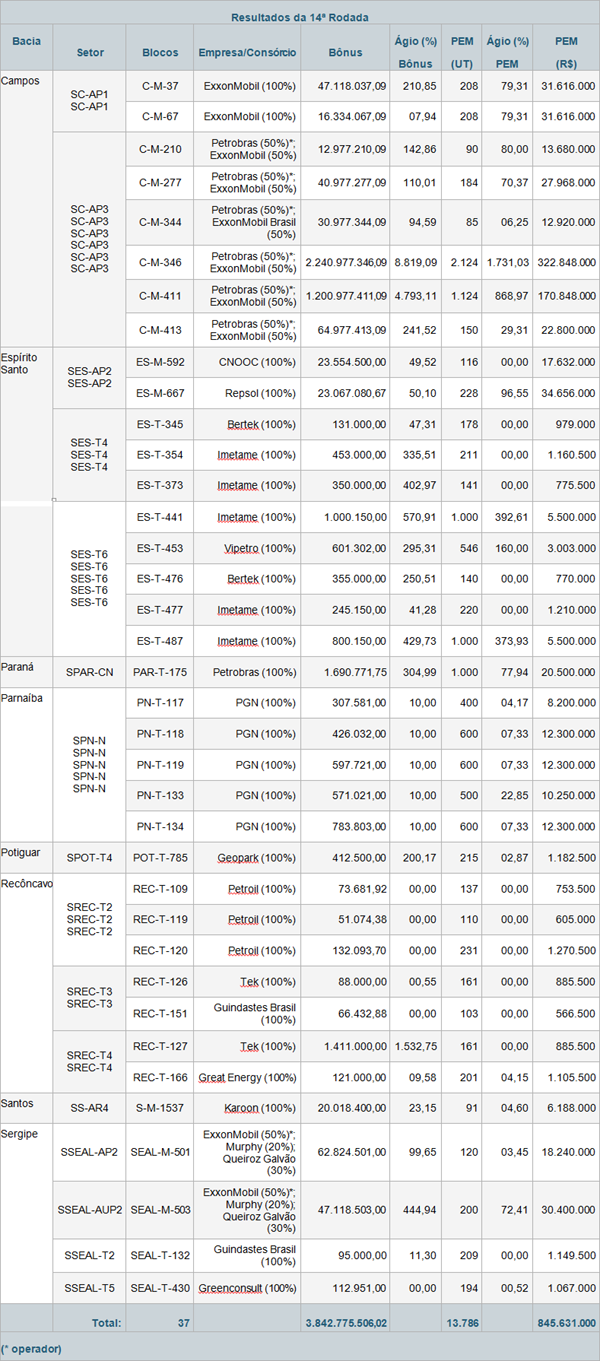Click the Setor column header
The image size is (600, 1361).
pyautogui.click(x=90, y=52)
